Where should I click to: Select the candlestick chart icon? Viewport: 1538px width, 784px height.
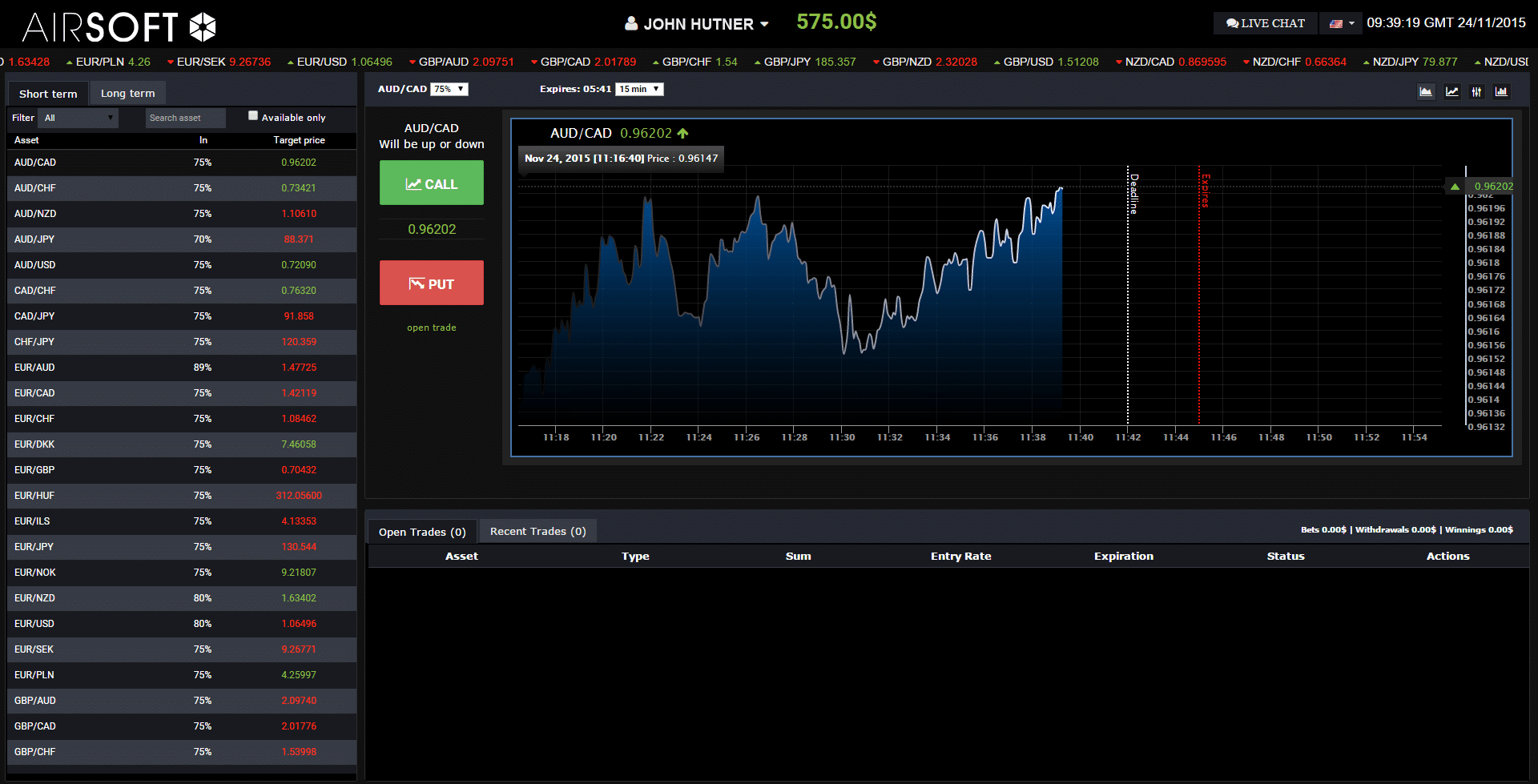click(x=1476, y=92)
